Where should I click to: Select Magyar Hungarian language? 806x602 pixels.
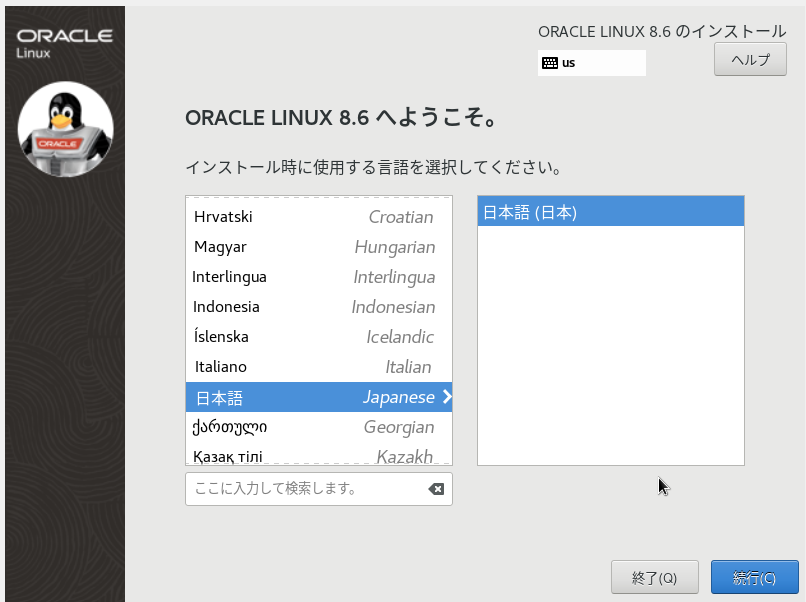click(319, 247)
